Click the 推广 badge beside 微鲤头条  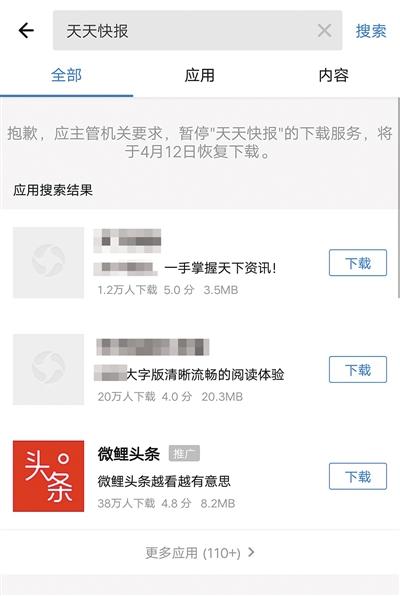click(184, 453)
